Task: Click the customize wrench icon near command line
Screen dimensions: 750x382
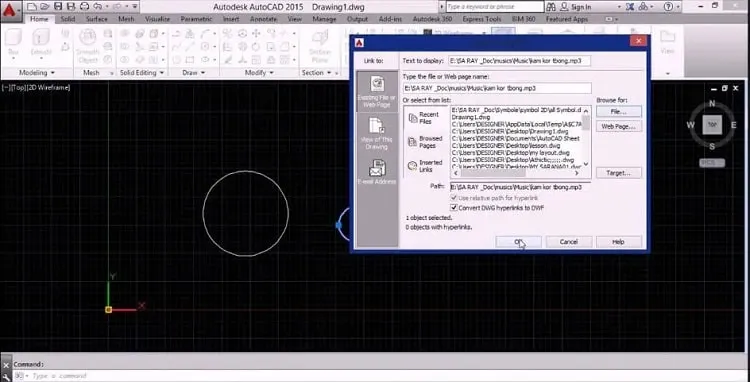Action: (6, 376)
